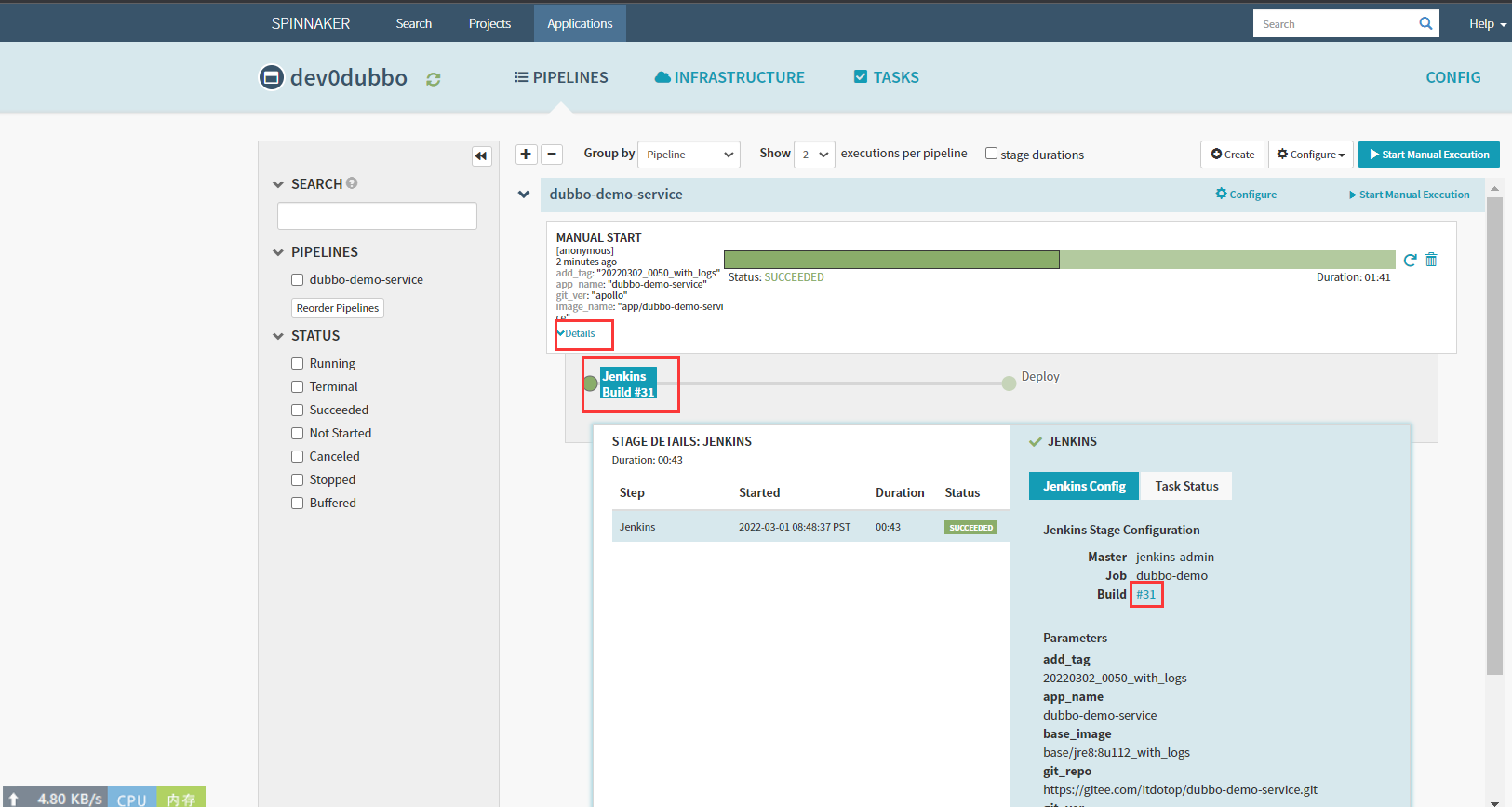Image resolution: width=1512 pixels, height=807 pixels.
Task: Click the dev0dubbo application icon
Action: [271, 77]
